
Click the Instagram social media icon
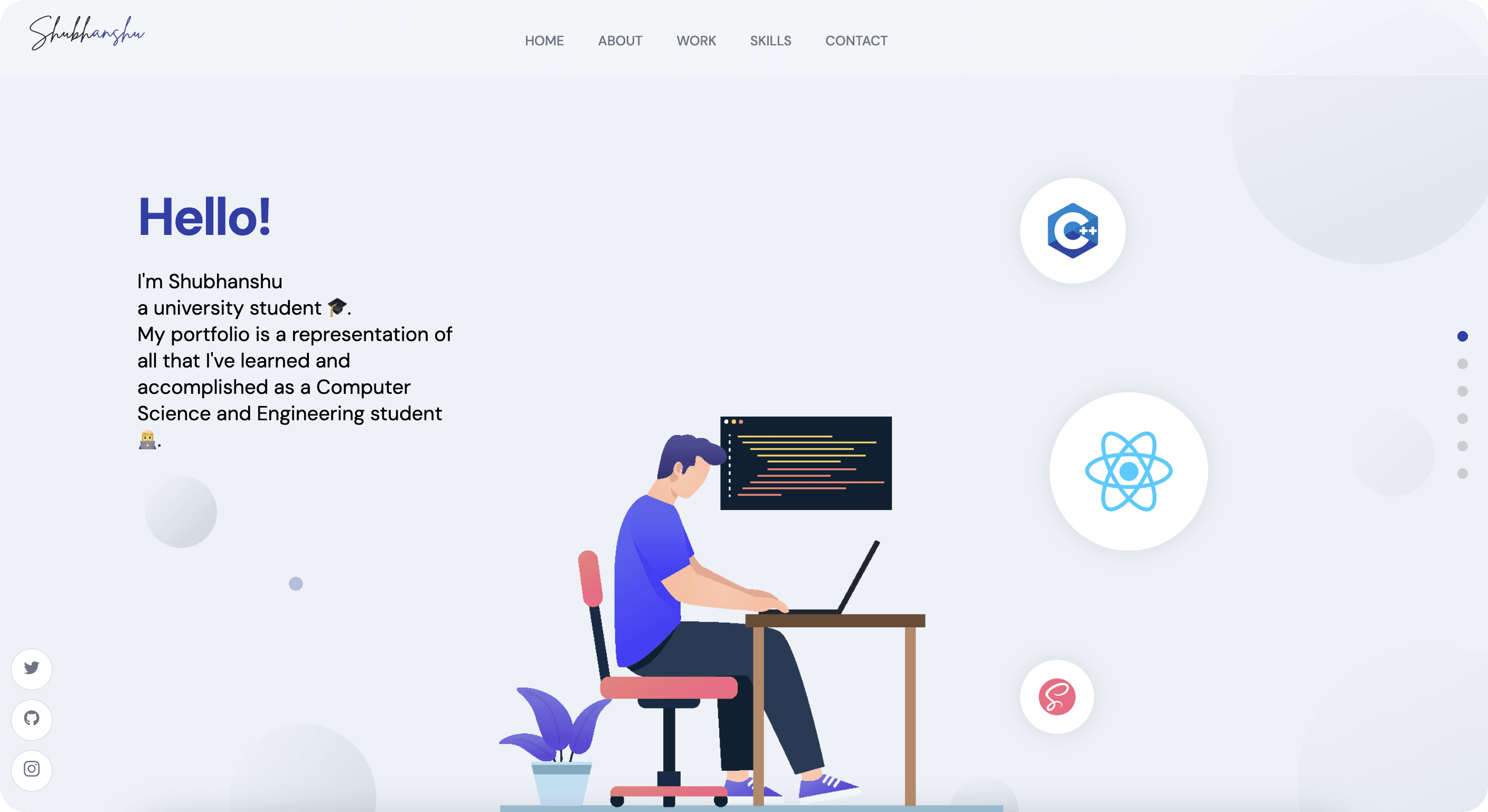[x=31, y=769]
